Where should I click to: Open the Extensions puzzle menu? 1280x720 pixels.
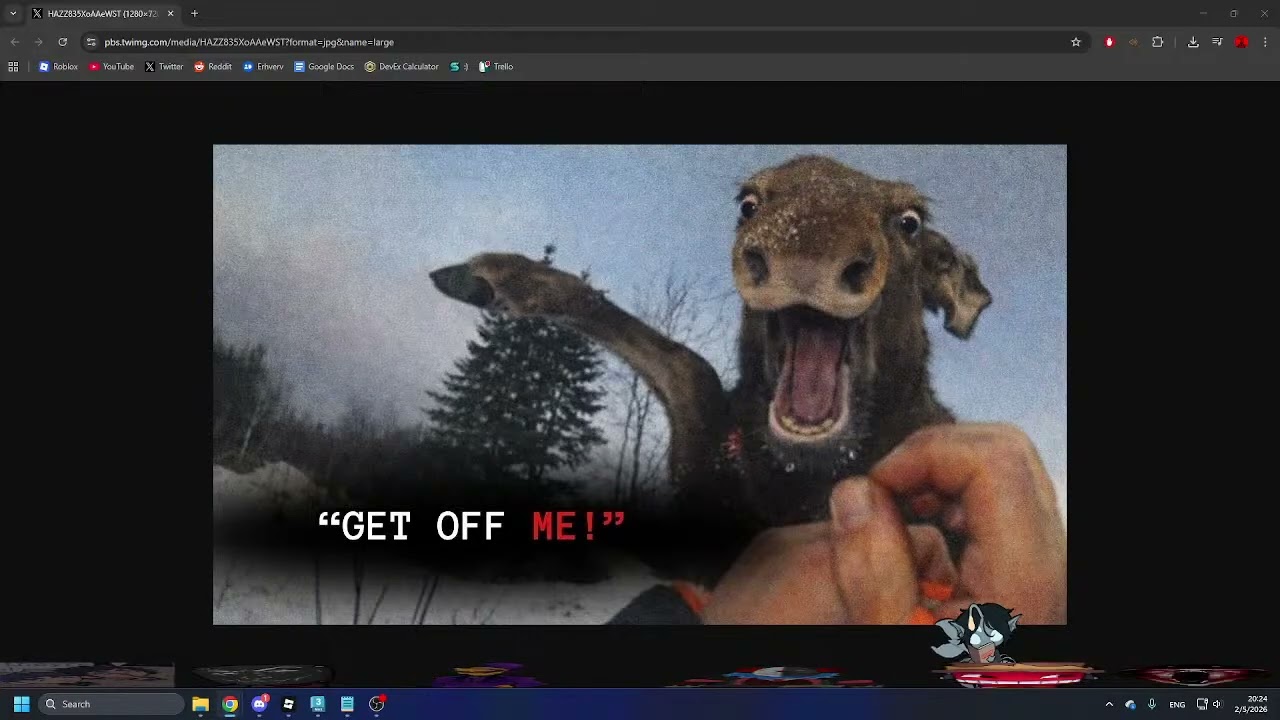[1158, 42]
